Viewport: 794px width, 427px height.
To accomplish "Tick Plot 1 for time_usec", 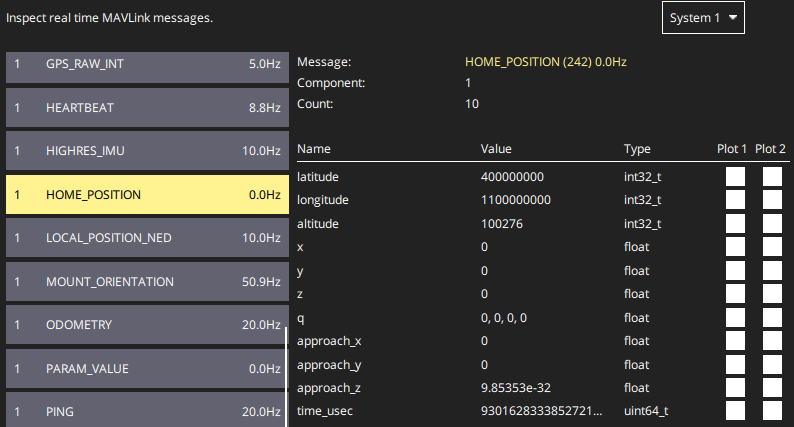I will (735, 411).
